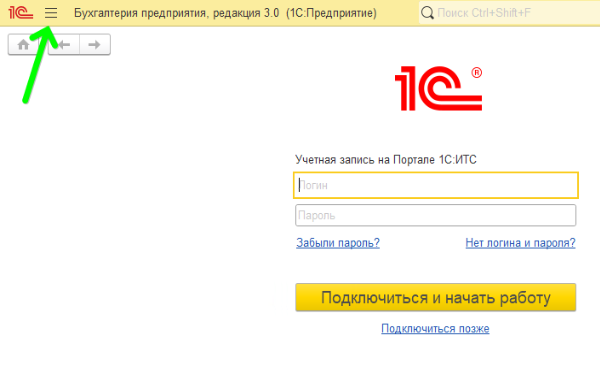This screenshot has height=378, width=601.
Task: Click title Бухгалтерия предприятия, редакция 3.0
Action: (x=176, y=13)
